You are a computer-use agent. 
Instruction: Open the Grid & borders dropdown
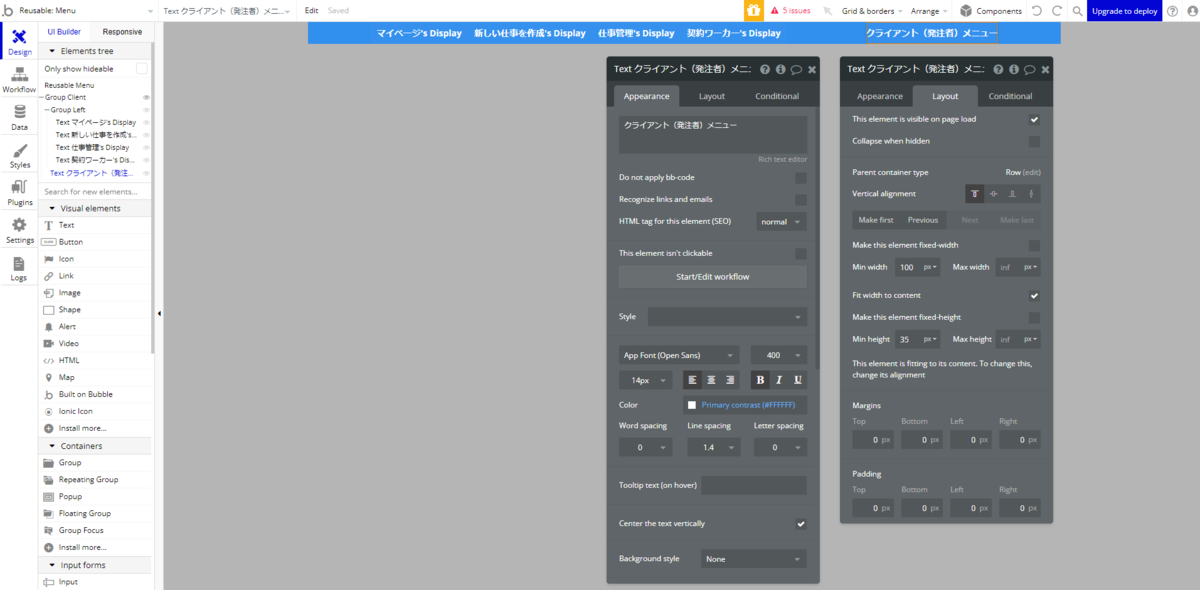tap(872, 11)
